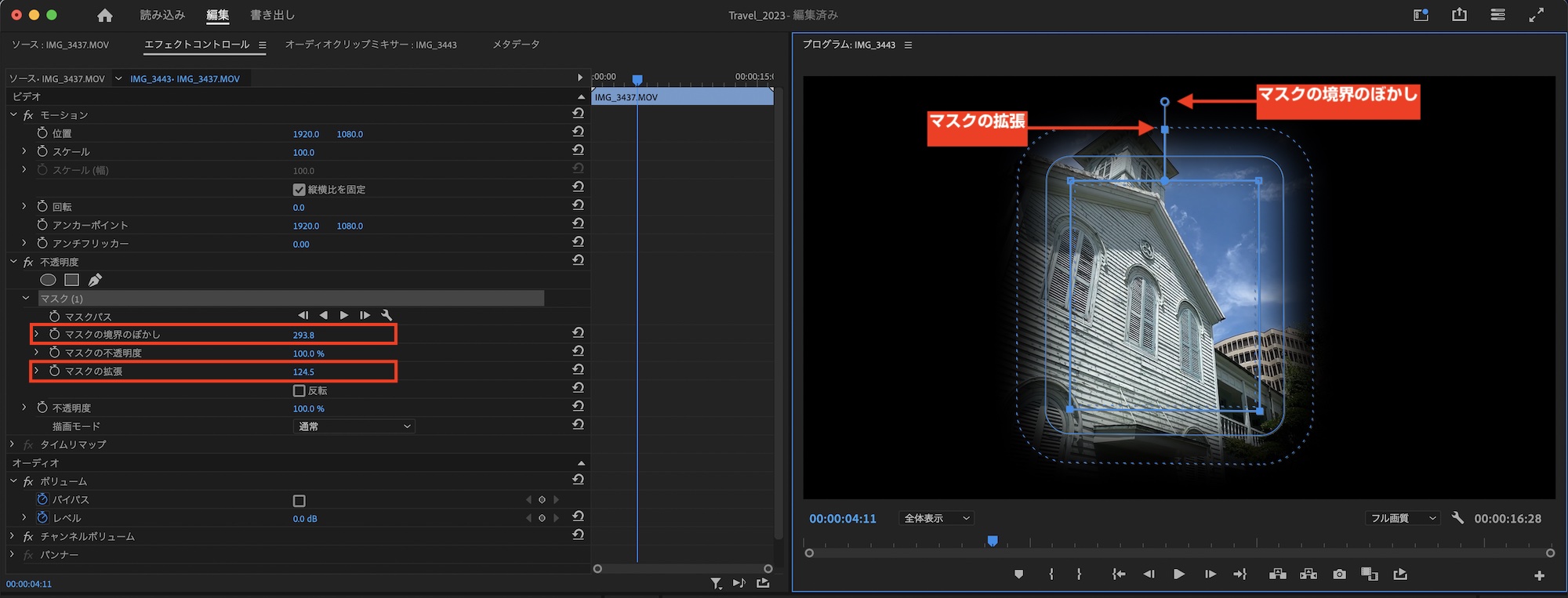
Task: Toggle the 縦横比を固定 checkbox
Action: click(x=299, y=190)
